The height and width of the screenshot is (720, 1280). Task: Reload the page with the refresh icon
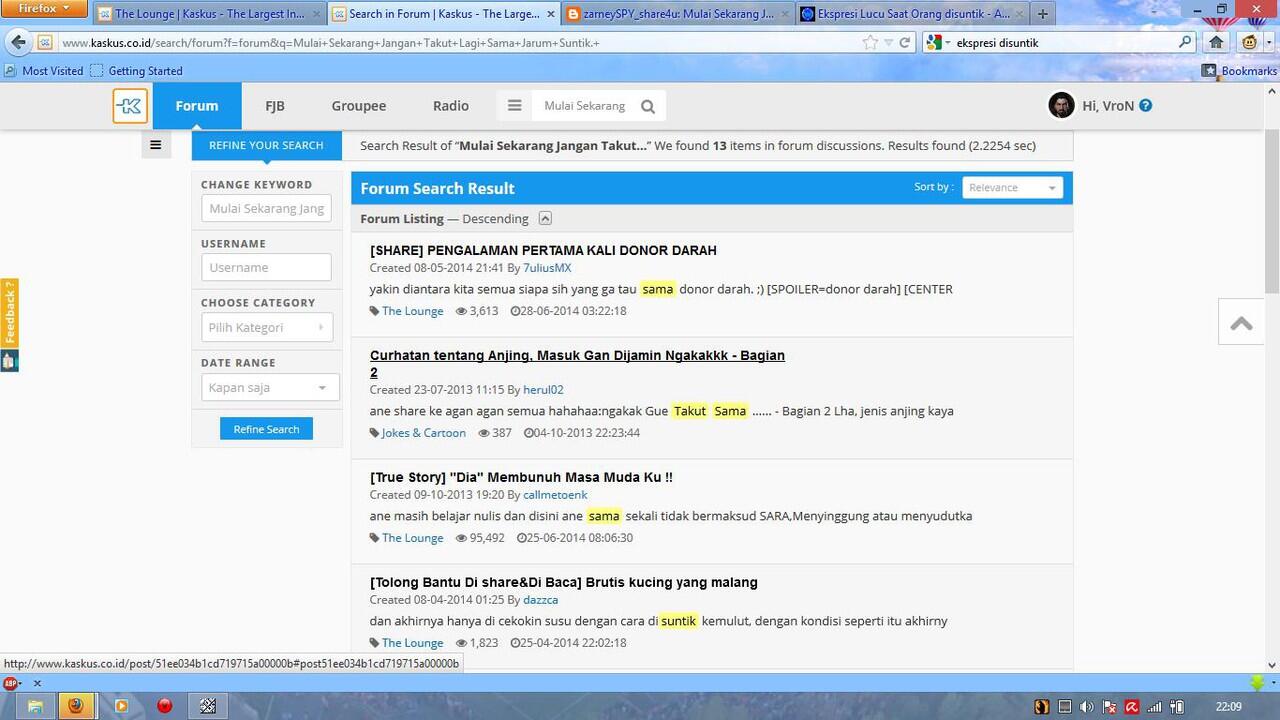tap(905, 42)
